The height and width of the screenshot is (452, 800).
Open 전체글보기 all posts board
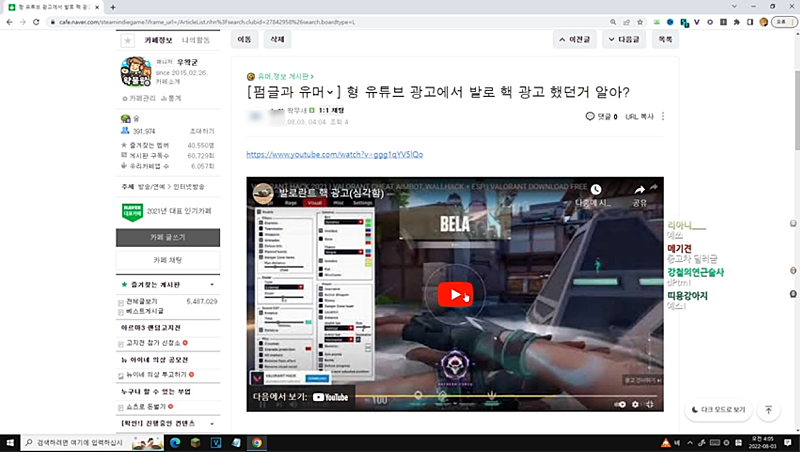tap(142, 301)
